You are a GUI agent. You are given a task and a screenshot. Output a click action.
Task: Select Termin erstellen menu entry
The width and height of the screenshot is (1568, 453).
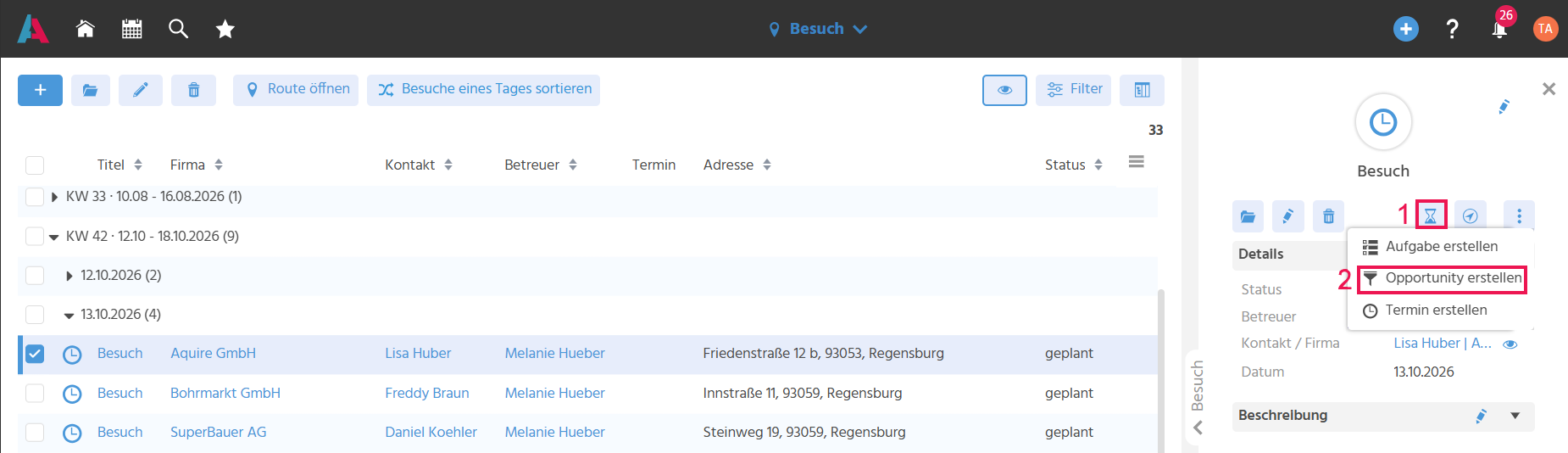pos(1441,310)
